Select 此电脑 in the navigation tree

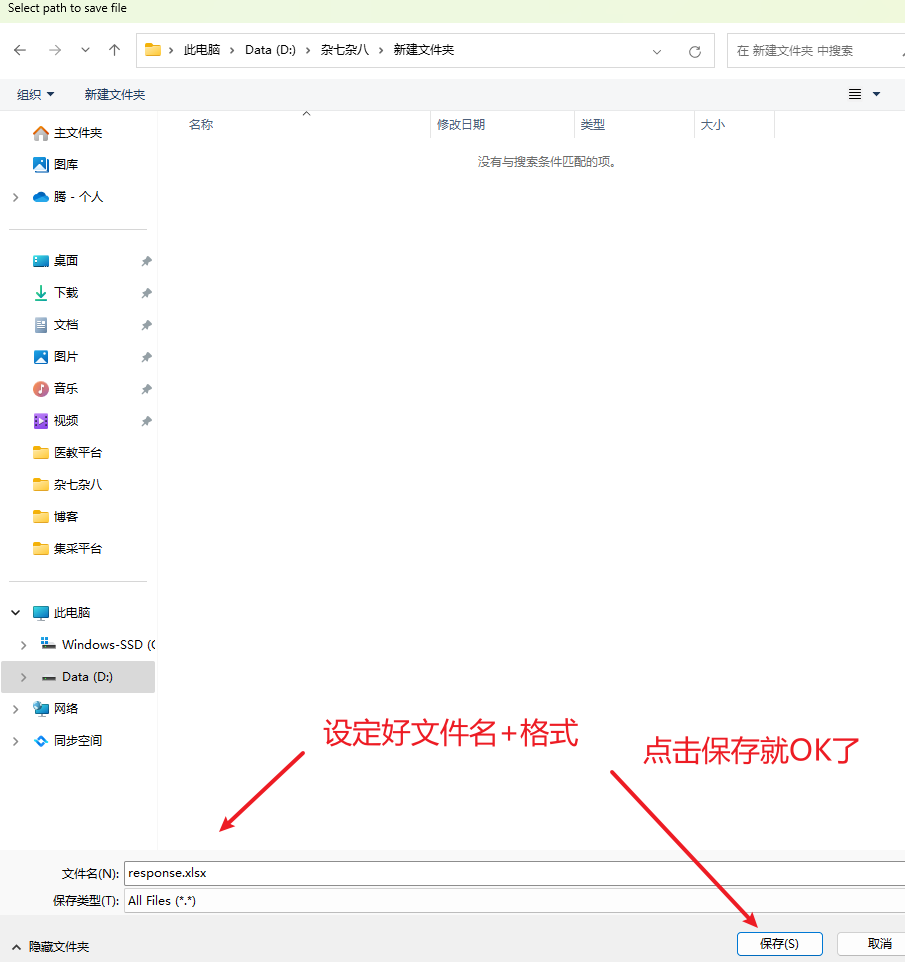pos(72,612)
